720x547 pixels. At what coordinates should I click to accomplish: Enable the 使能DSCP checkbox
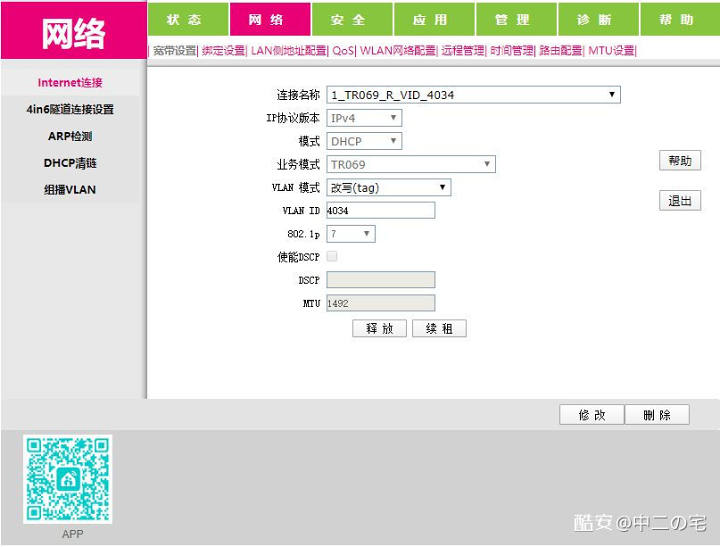coord(332,257)
